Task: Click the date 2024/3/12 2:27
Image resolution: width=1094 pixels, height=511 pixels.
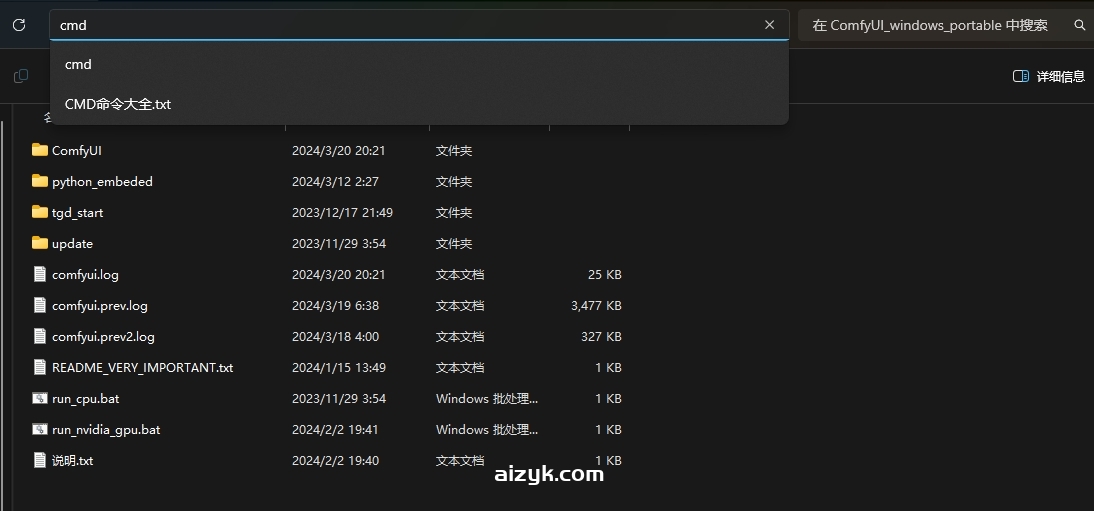Action: [335, 182]
